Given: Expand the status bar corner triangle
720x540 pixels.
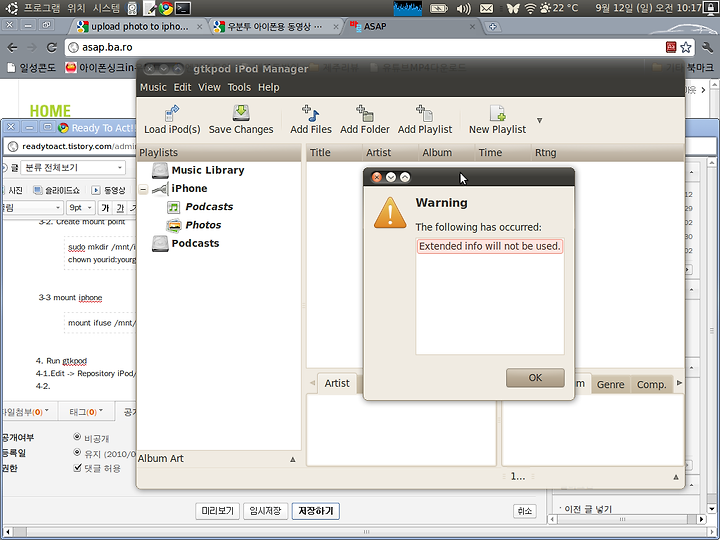Looking at the screenshot, I should (x=676, y=477).
